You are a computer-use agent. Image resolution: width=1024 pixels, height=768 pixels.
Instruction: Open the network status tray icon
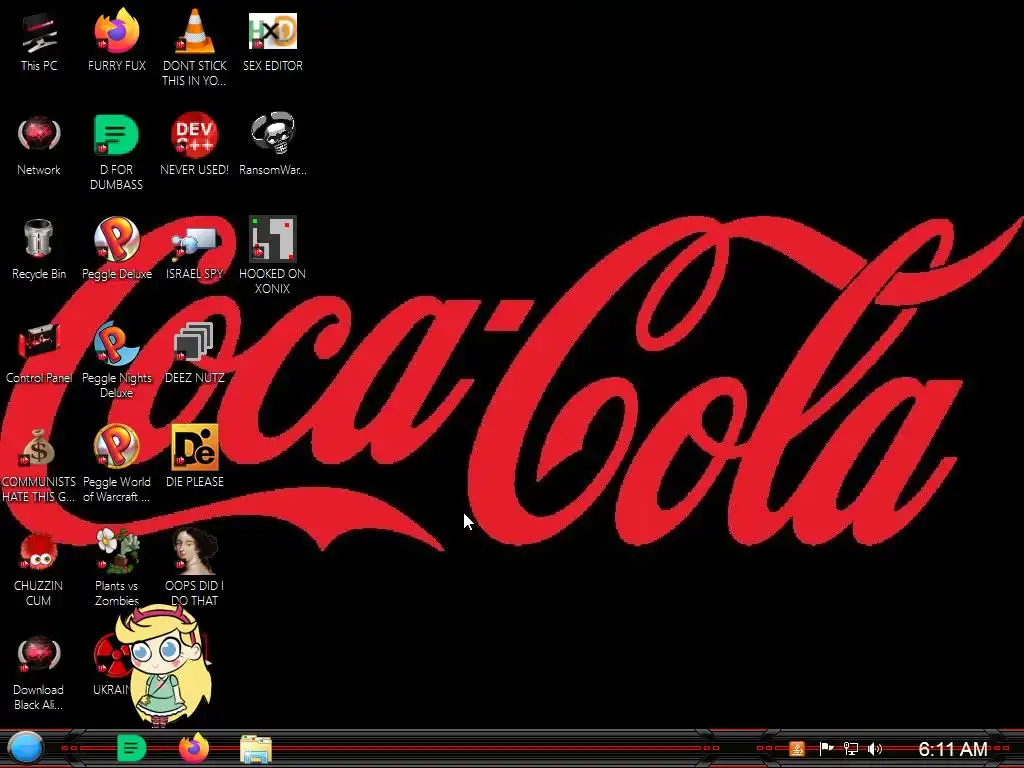[851, 748]
